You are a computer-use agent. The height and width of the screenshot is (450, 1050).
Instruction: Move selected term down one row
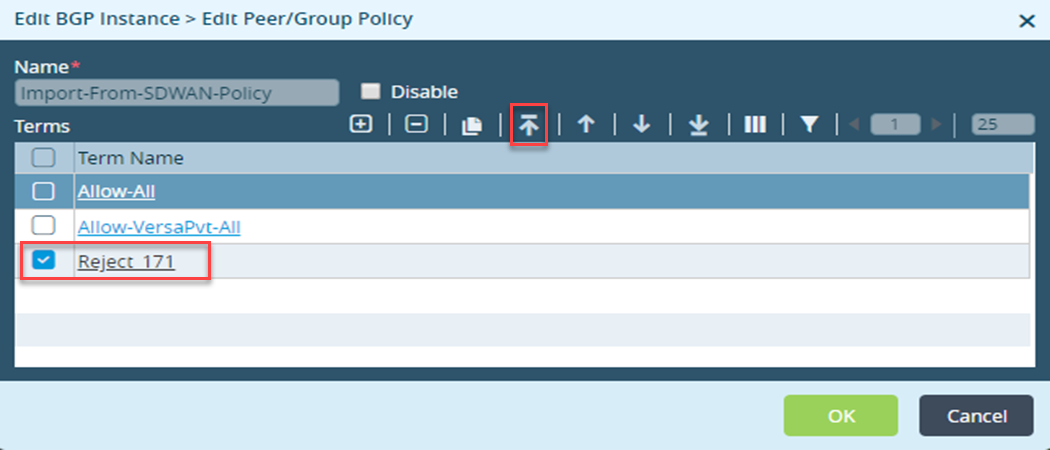point(642,124)
